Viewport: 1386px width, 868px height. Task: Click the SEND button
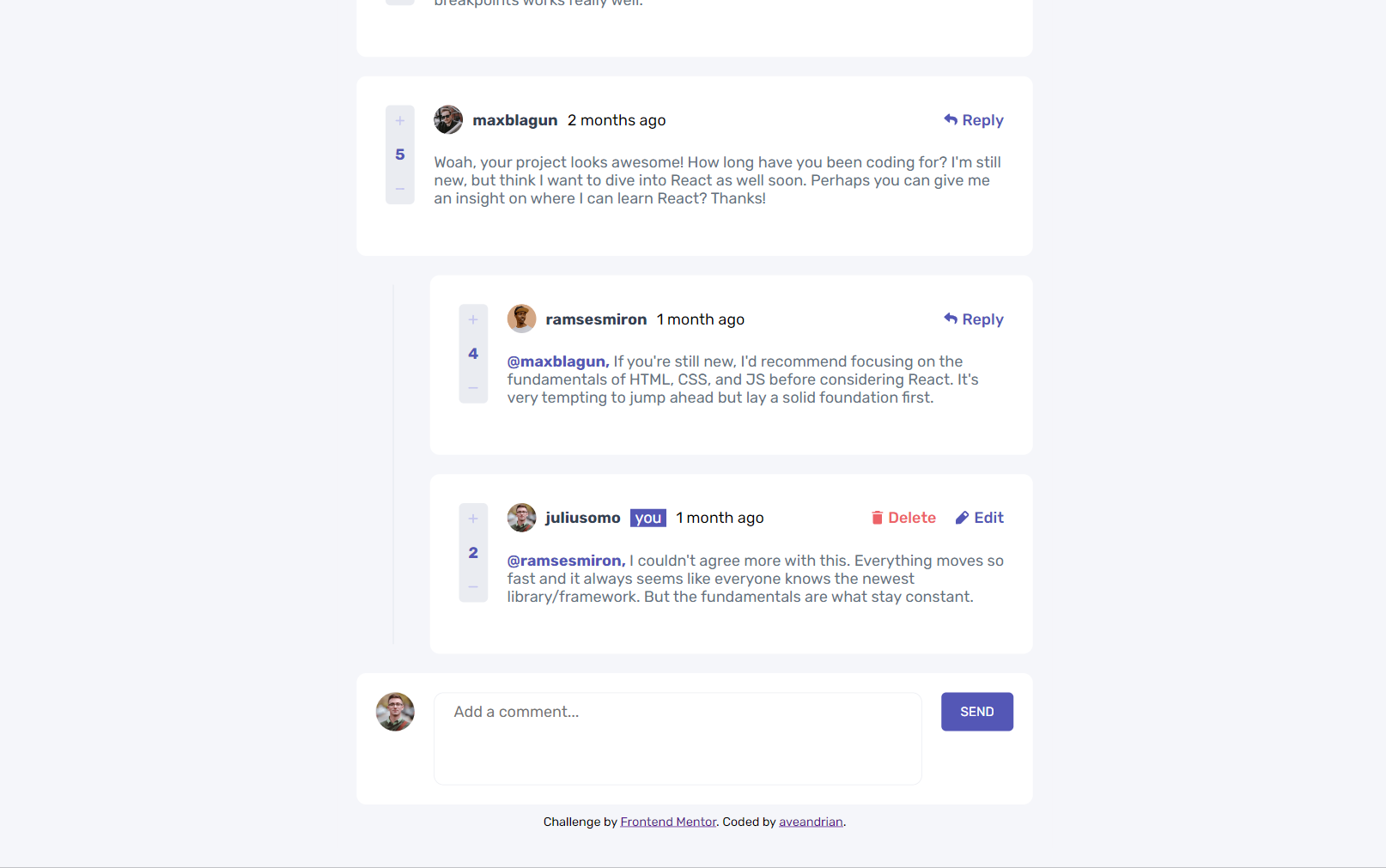977,712
